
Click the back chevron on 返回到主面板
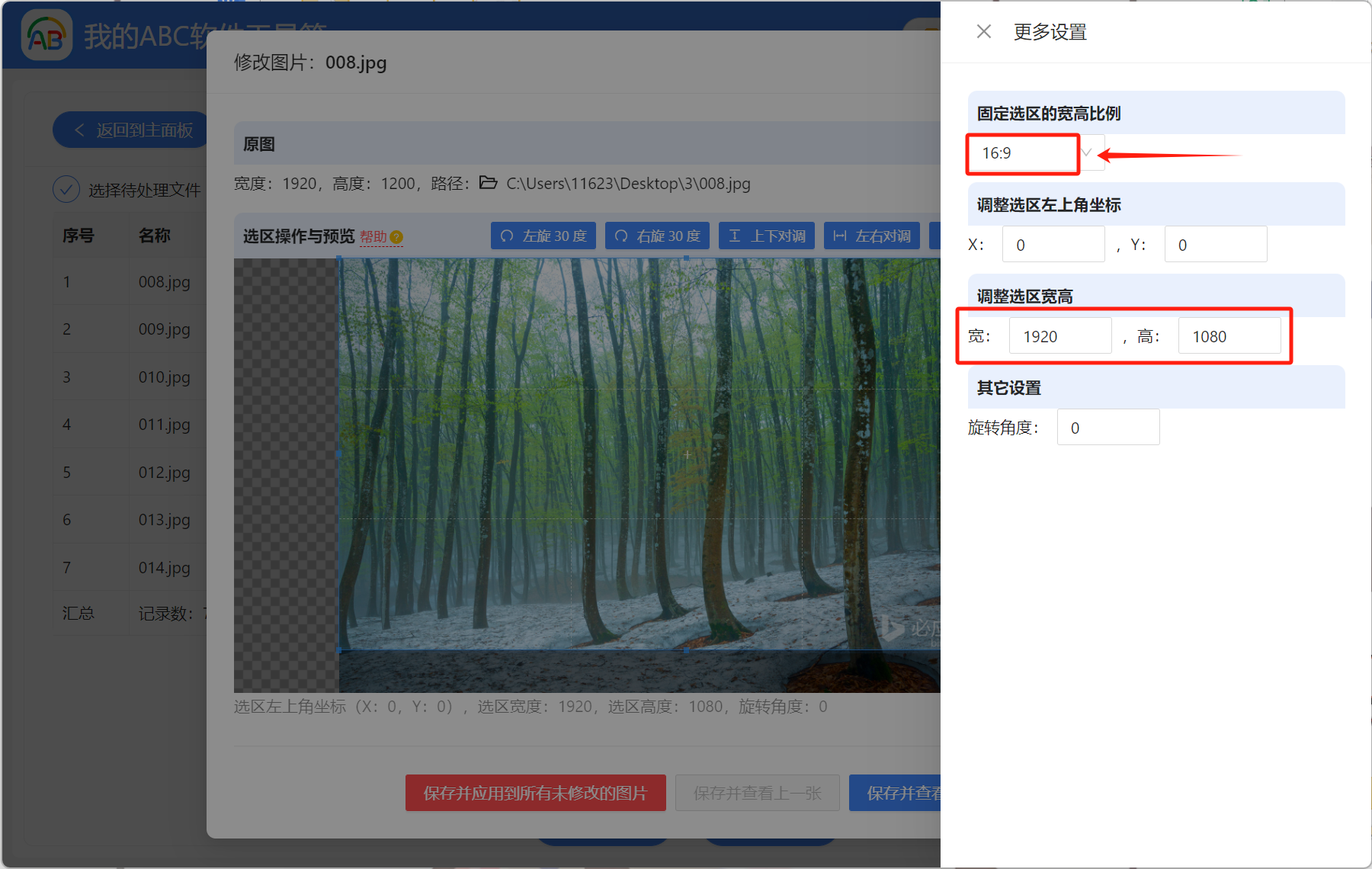click(x=80, y=130)
